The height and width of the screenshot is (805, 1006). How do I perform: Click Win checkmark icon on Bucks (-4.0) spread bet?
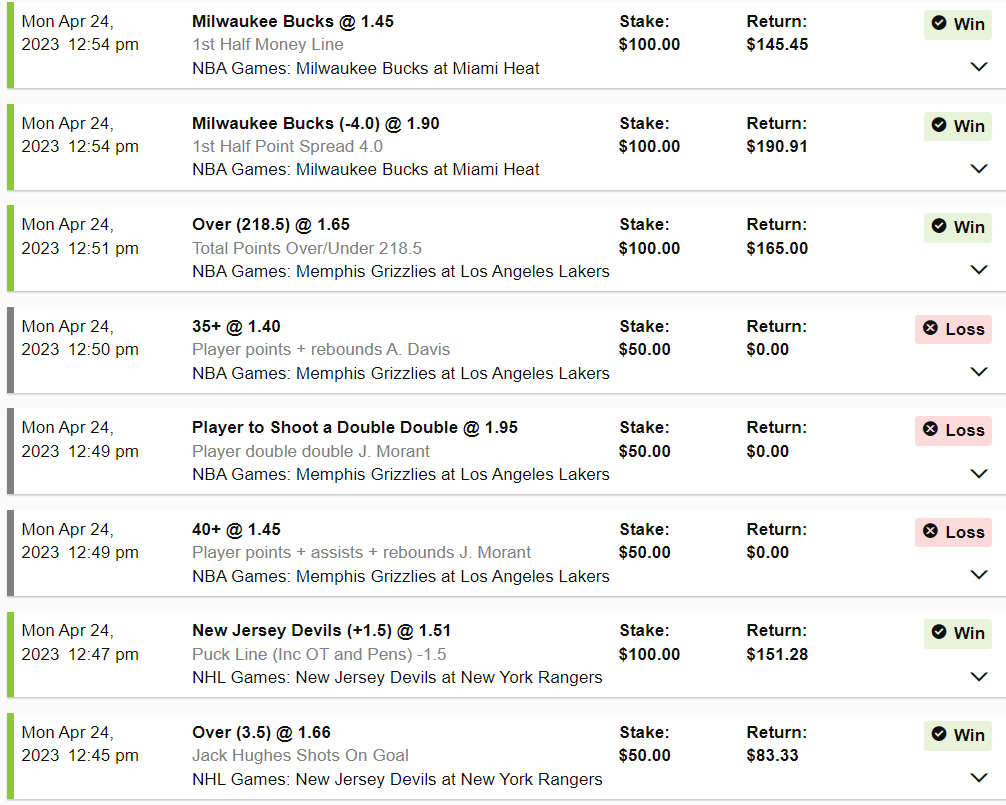click(x=939, y=125)
